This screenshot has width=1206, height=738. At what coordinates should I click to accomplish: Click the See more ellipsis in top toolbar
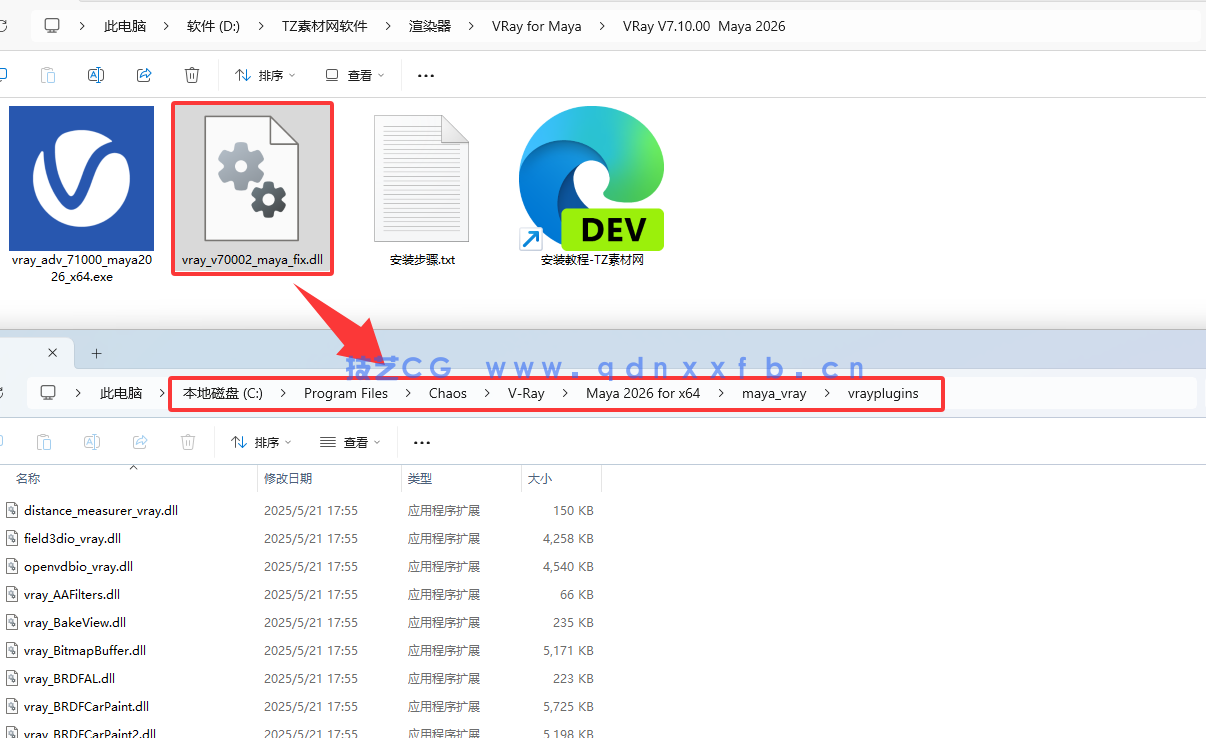(425, 75)
